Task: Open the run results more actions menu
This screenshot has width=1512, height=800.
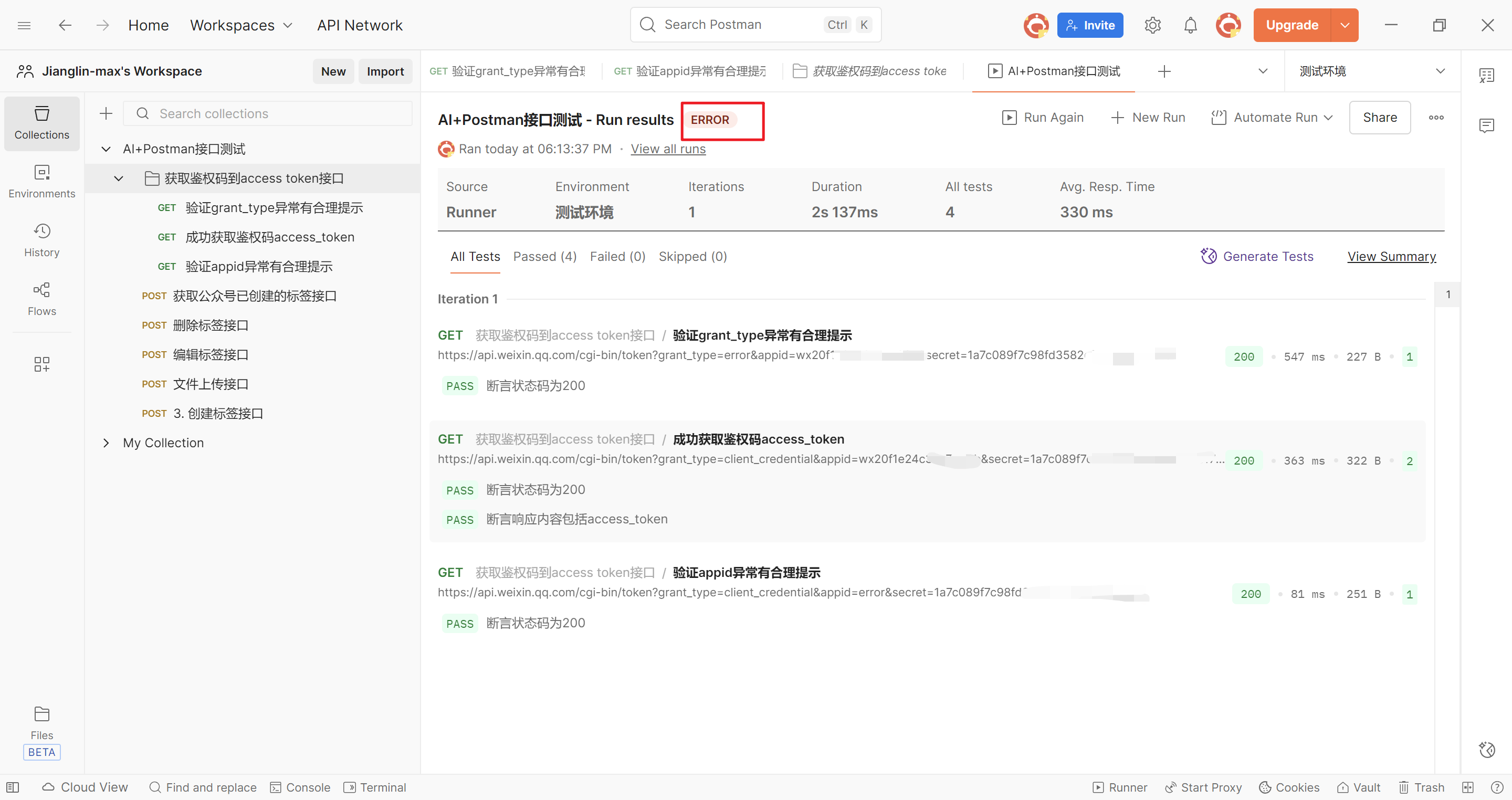Action: 1436,118
